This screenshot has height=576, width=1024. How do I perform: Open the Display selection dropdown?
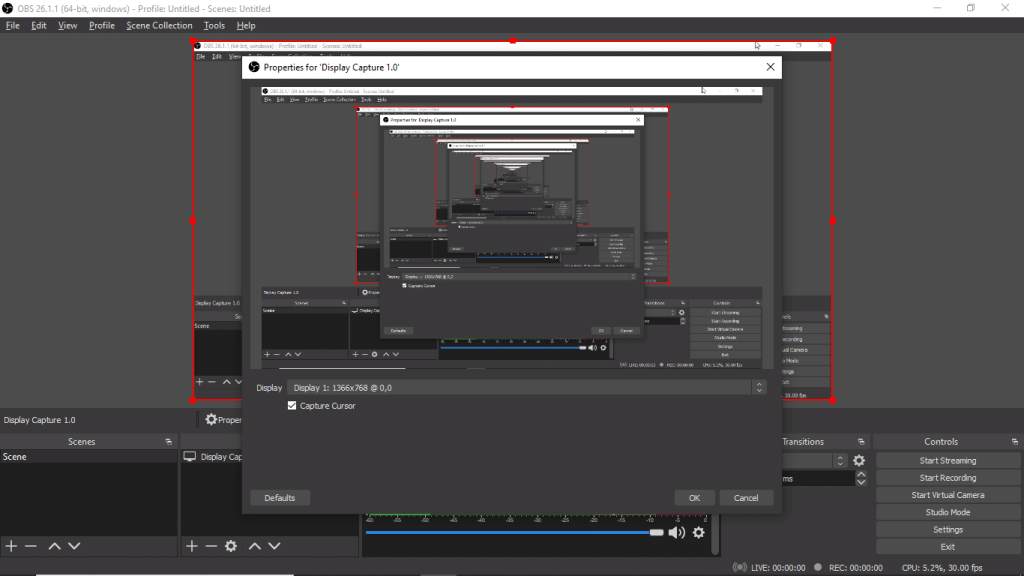526,388
